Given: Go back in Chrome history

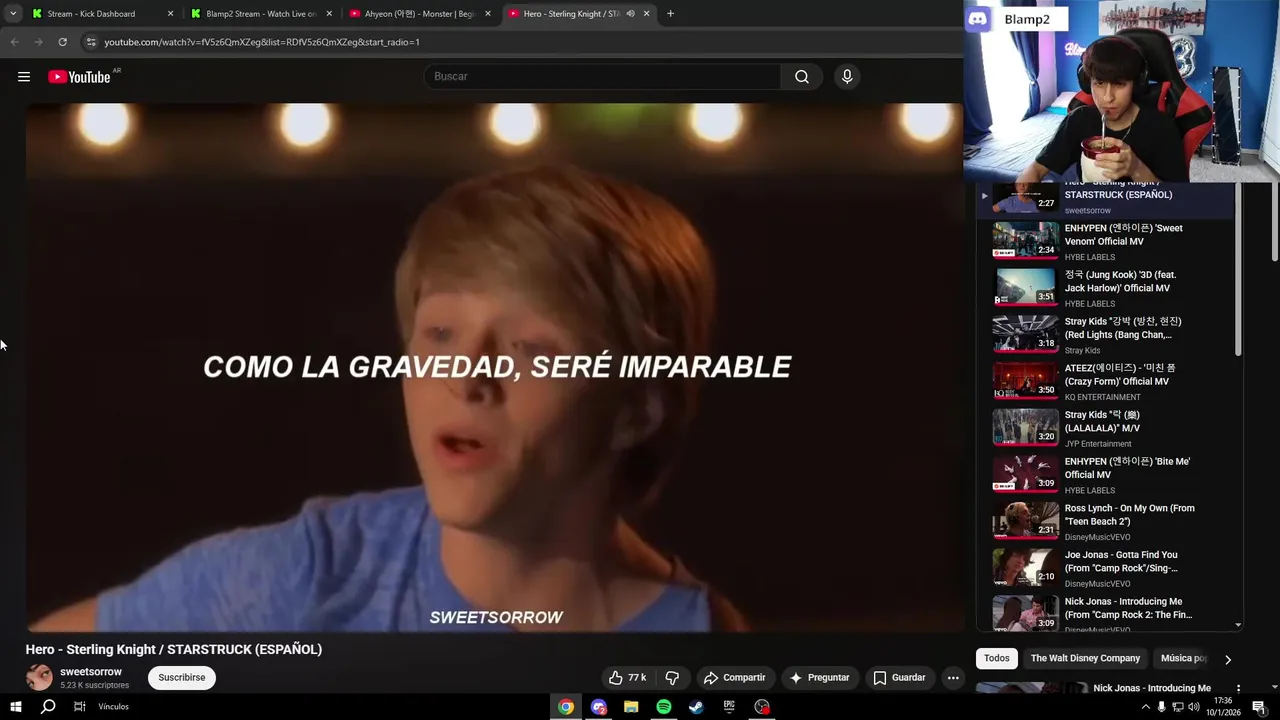Looking at the screenshot, I should pos(14,42).
